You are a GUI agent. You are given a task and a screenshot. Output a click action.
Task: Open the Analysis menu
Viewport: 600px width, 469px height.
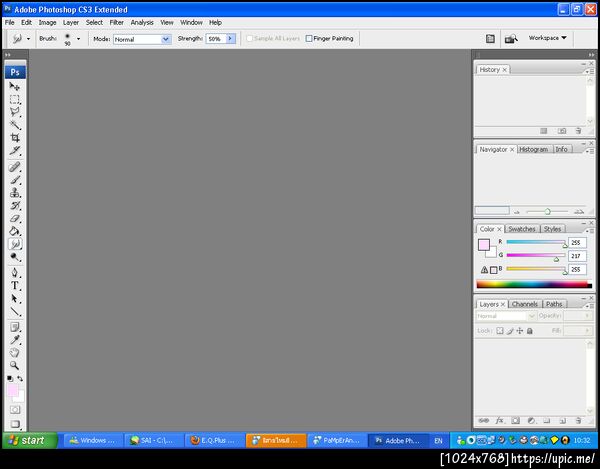(142, 23)
